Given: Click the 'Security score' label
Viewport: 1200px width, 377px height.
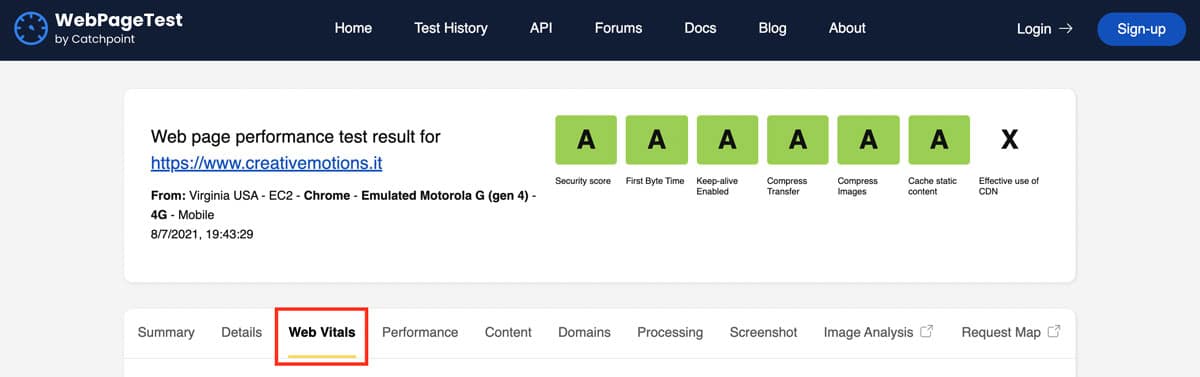Looking at the screenshot, I should [583, 181].
